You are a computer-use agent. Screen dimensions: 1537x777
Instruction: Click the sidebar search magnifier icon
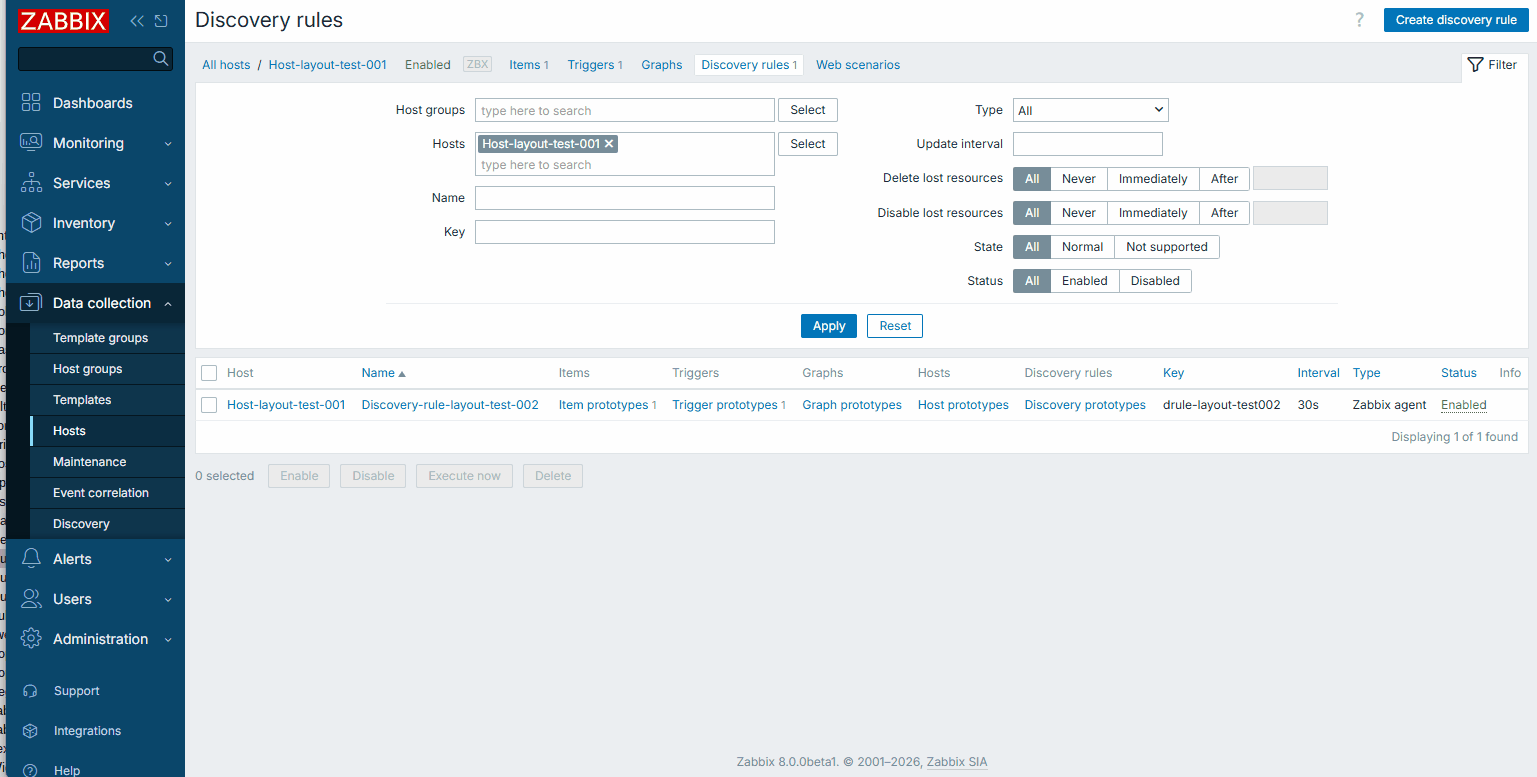click(x=160, y=59)
